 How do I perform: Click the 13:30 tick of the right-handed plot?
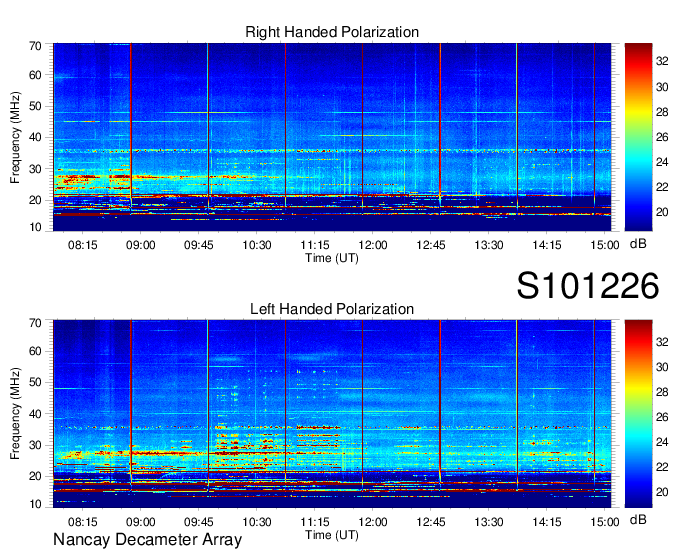489,245
